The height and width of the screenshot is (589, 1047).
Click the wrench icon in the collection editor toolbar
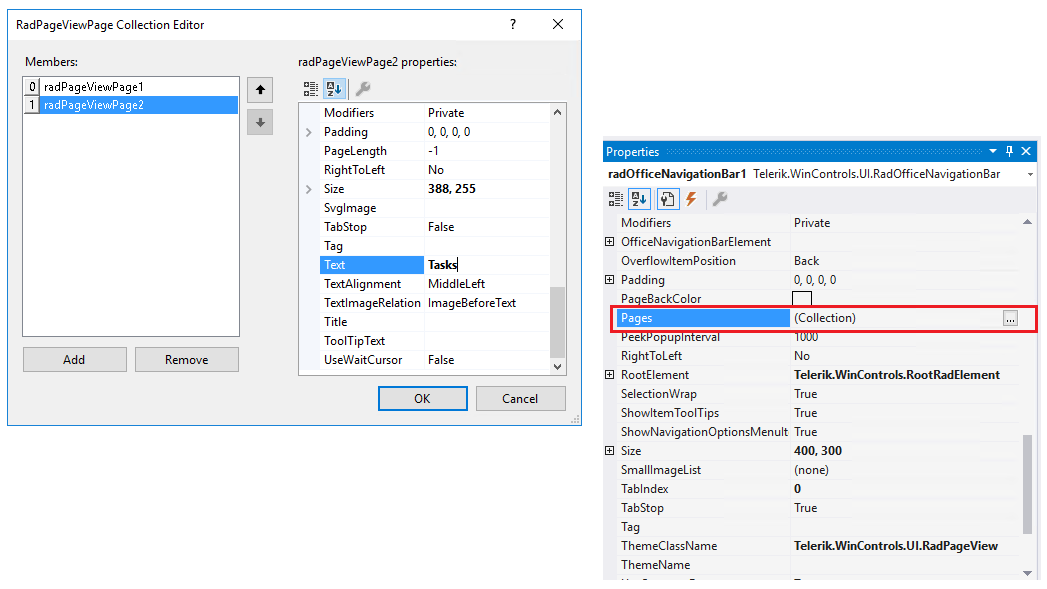point(363,88)
